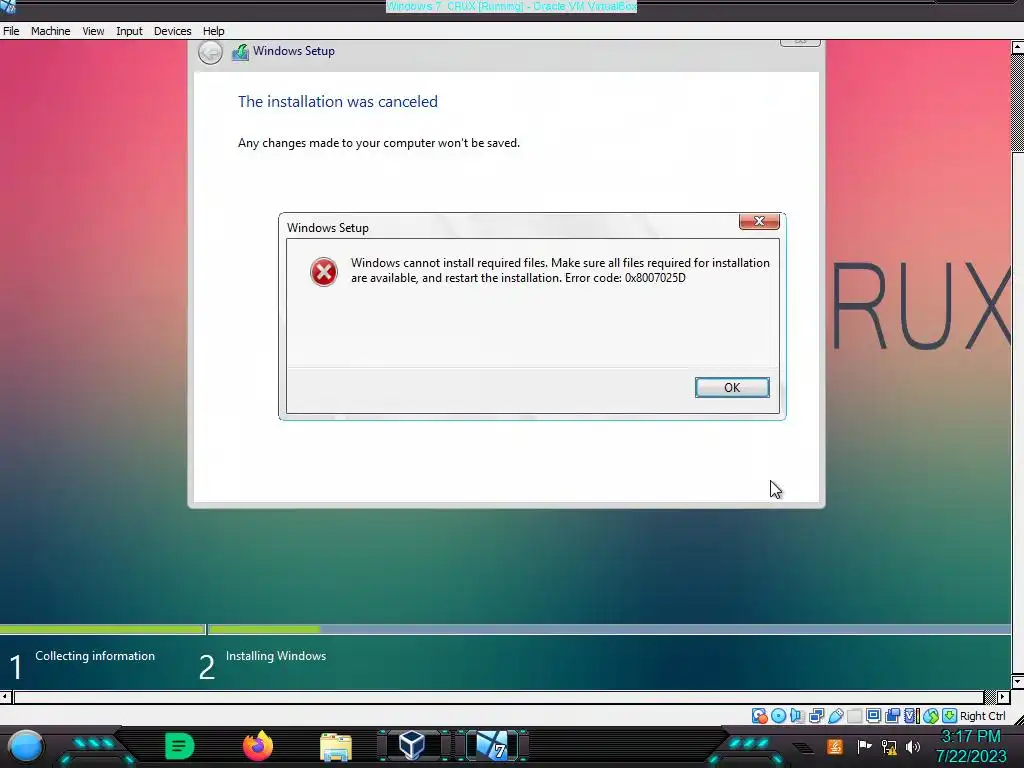The image size is (1024, 768).
Task: Click the shared folders status icon
Action: click(855, 716)
